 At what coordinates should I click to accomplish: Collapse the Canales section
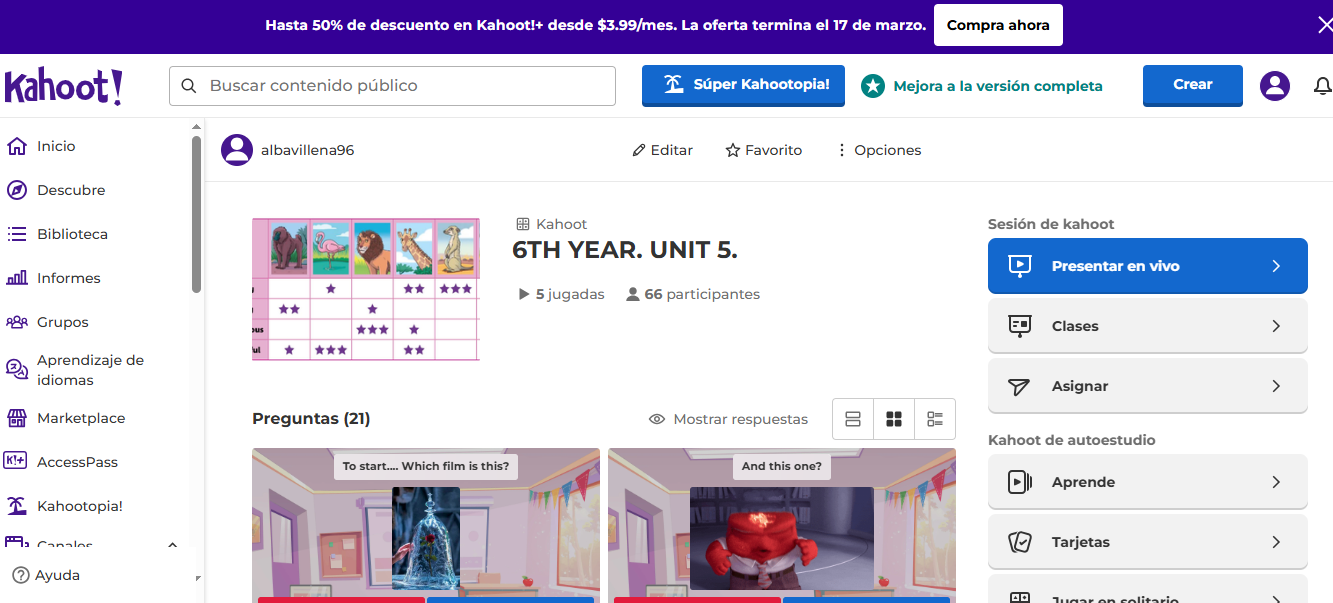coord(172,546)
